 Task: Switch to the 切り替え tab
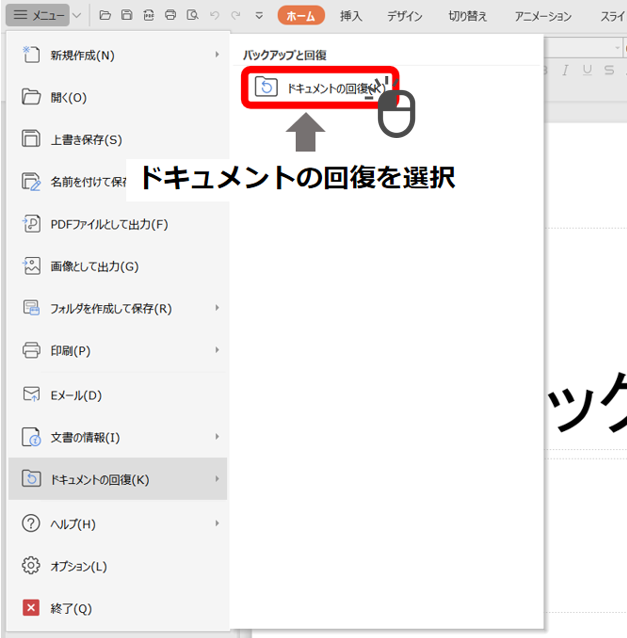click(468, 16)
